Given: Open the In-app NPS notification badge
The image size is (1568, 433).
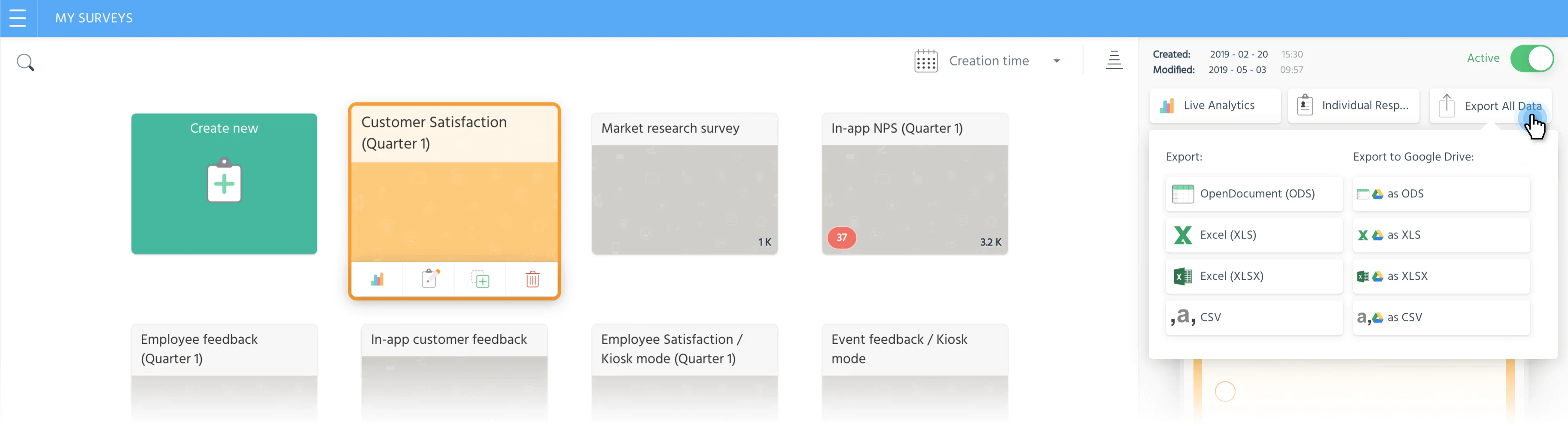Looking at the screenshot, I should [x=841, y=238].
